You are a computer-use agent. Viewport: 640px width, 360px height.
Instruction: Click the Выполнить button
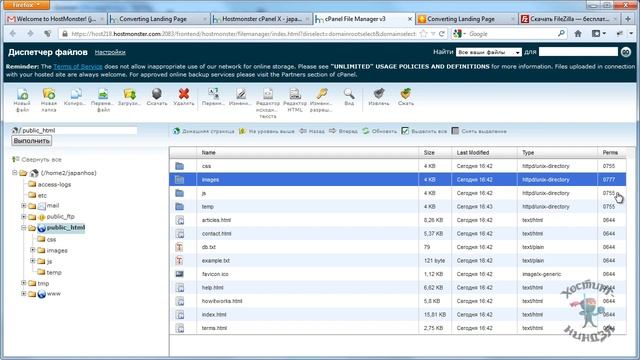click(31, 140)
